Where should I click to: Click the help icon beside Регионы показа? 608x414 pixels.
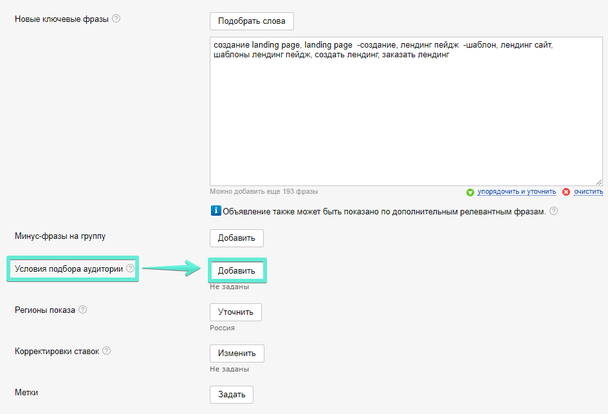coord(83,310)
